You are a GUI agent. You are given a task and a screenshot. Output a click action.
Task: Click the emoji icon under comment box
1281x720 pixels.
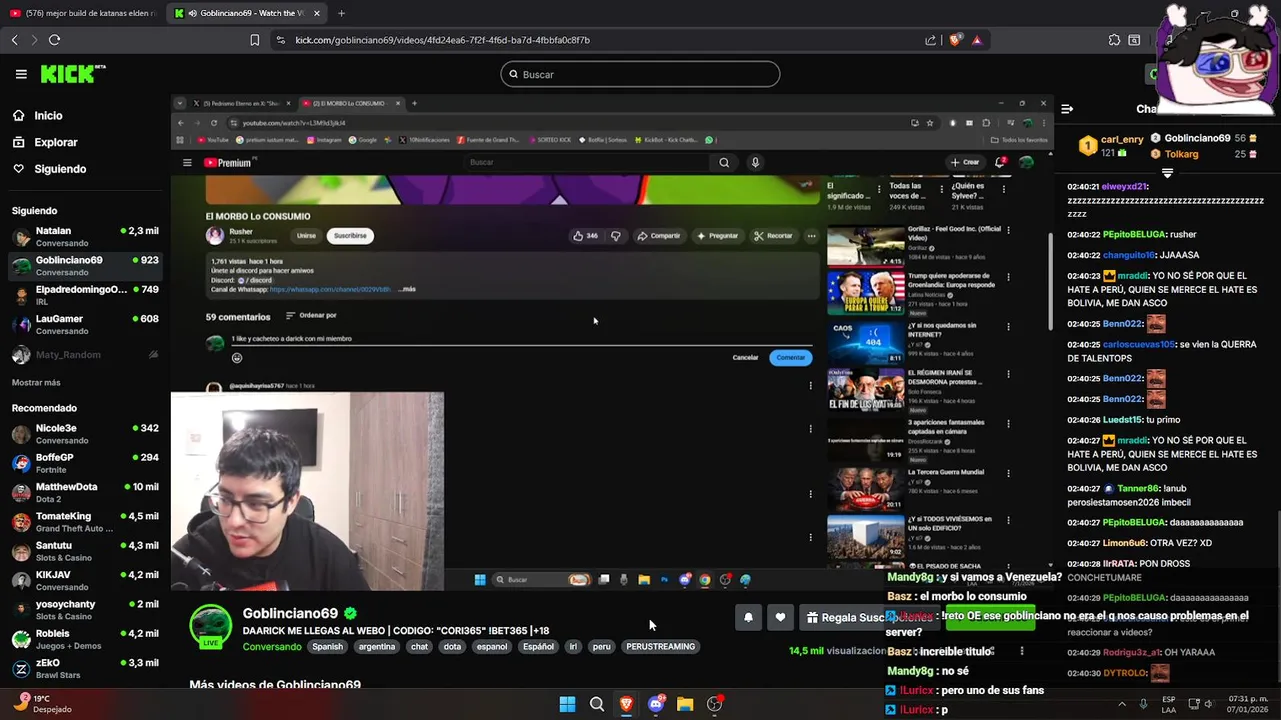tap(237, 357)
